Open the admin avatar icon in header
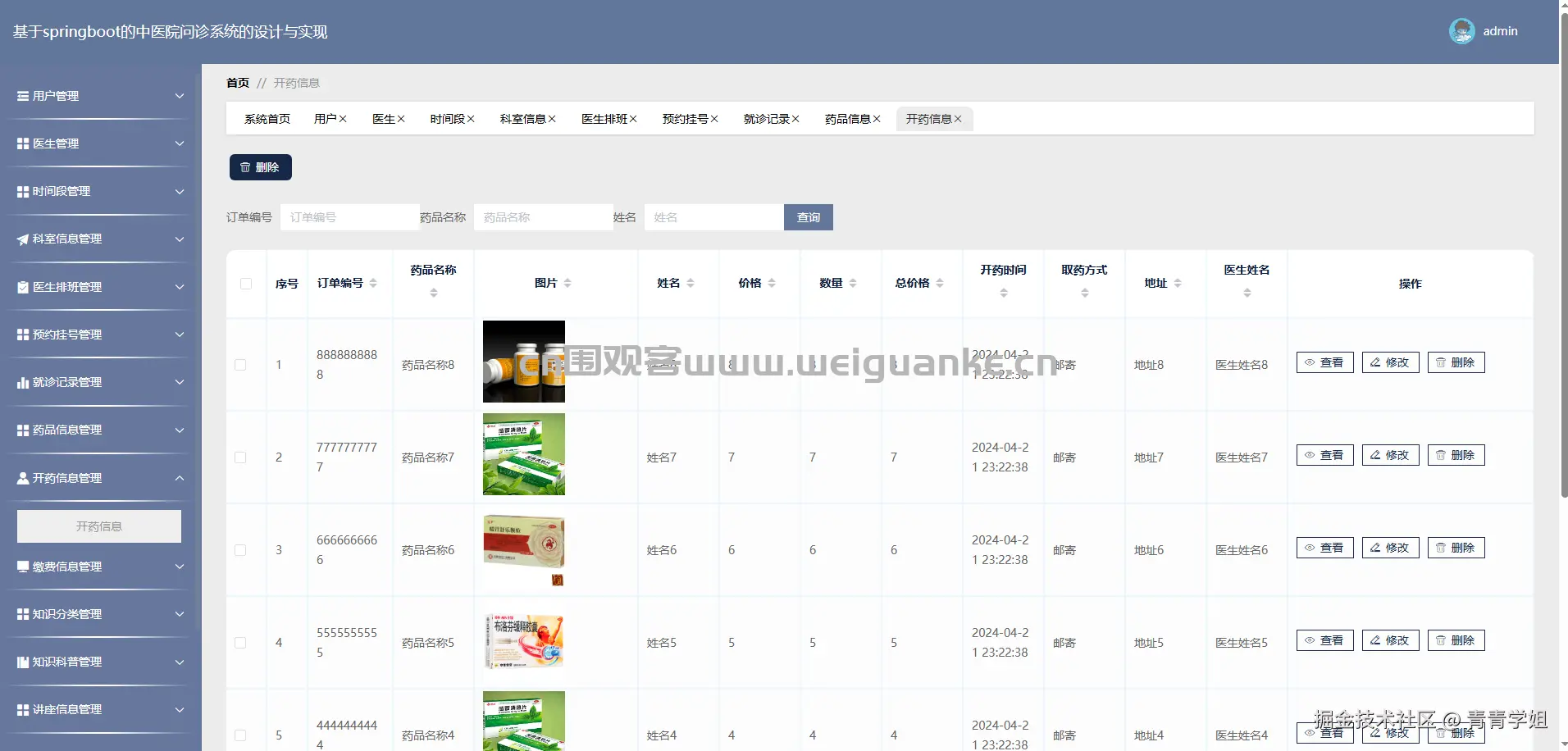The image size is (1568, 751). pyautogui.click(x=1461, y=30)
